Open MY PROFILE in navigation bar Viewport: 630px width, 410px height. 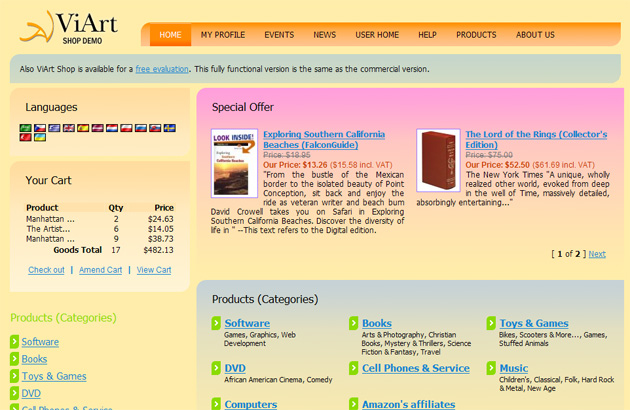[223, 35]
